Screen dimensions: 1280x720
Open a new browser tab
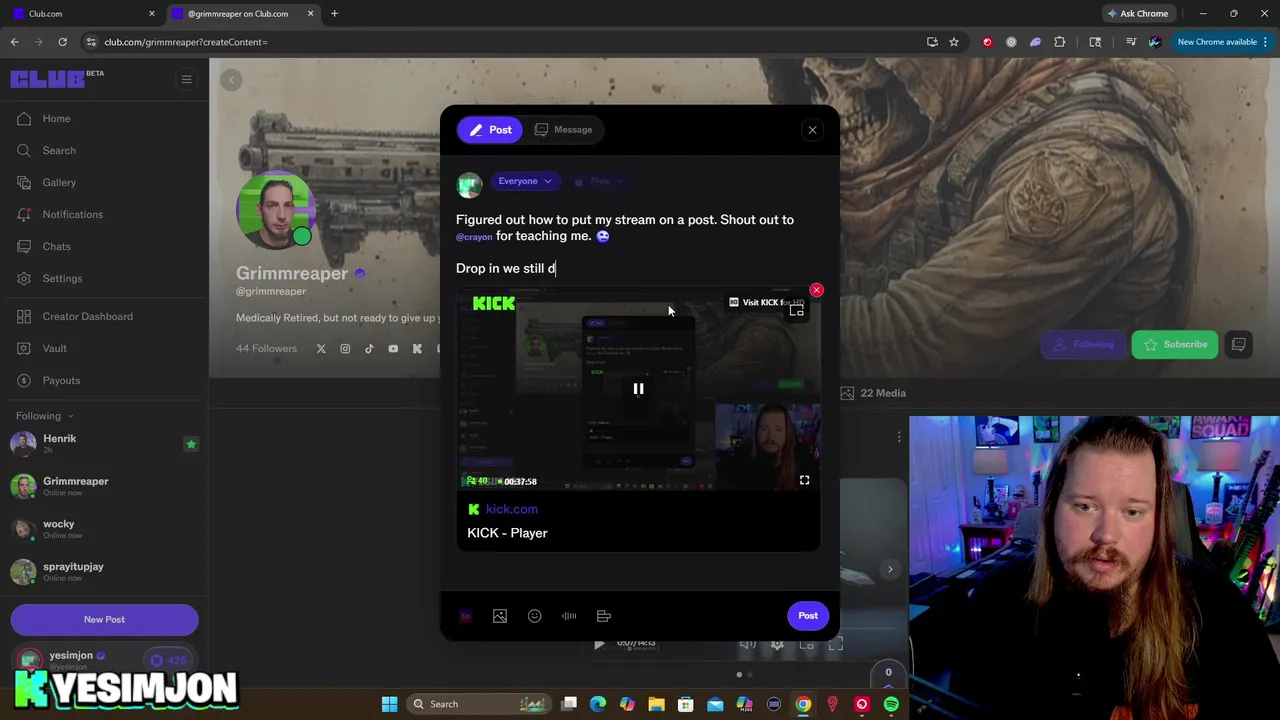coord(335,14)
